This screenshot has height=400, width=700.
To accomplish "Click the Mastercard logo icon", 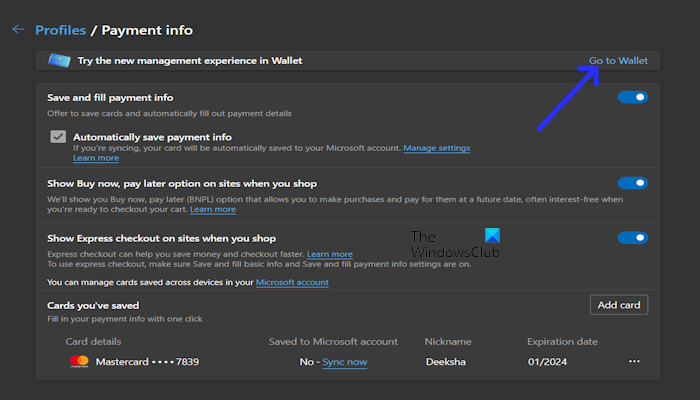I will pos(80,362).
